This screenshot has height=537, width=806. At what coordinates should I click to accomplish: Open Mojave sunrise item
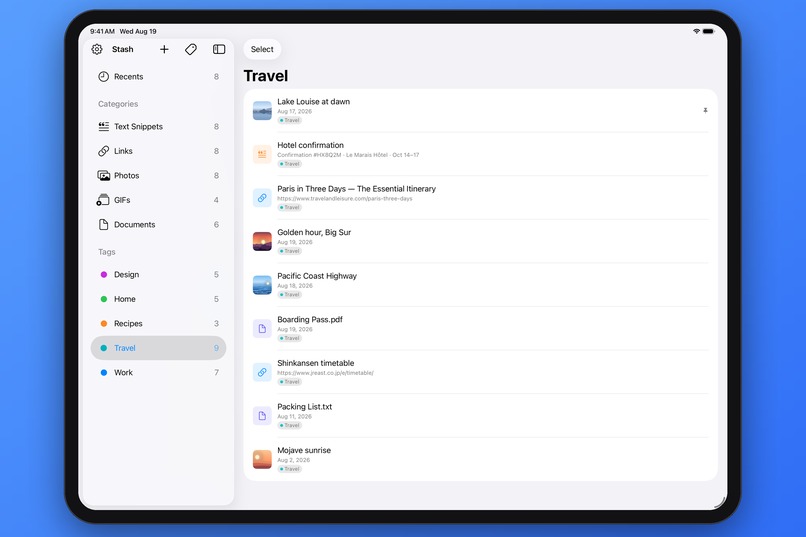coord(481,459)
